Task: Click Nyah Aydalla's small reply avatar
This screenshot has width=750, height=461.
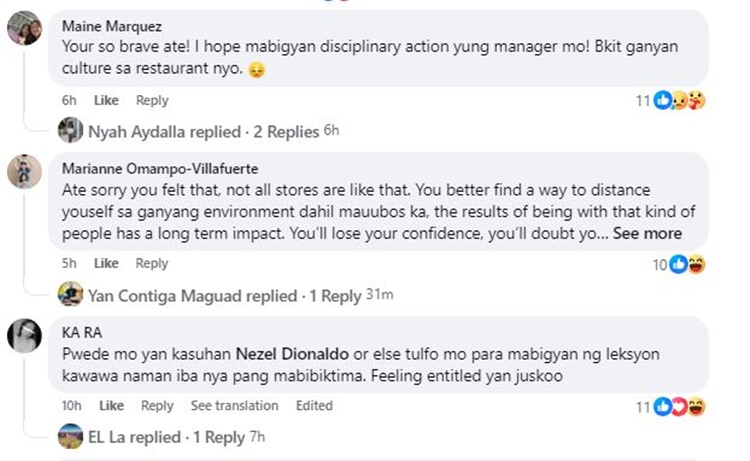Action: point(70,131)
